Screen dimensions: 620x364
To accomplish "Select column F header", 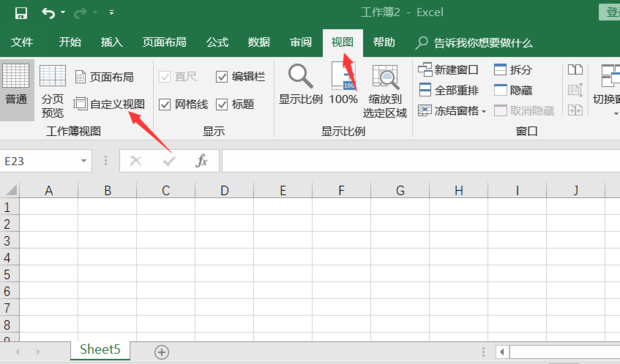I will 341,190.
